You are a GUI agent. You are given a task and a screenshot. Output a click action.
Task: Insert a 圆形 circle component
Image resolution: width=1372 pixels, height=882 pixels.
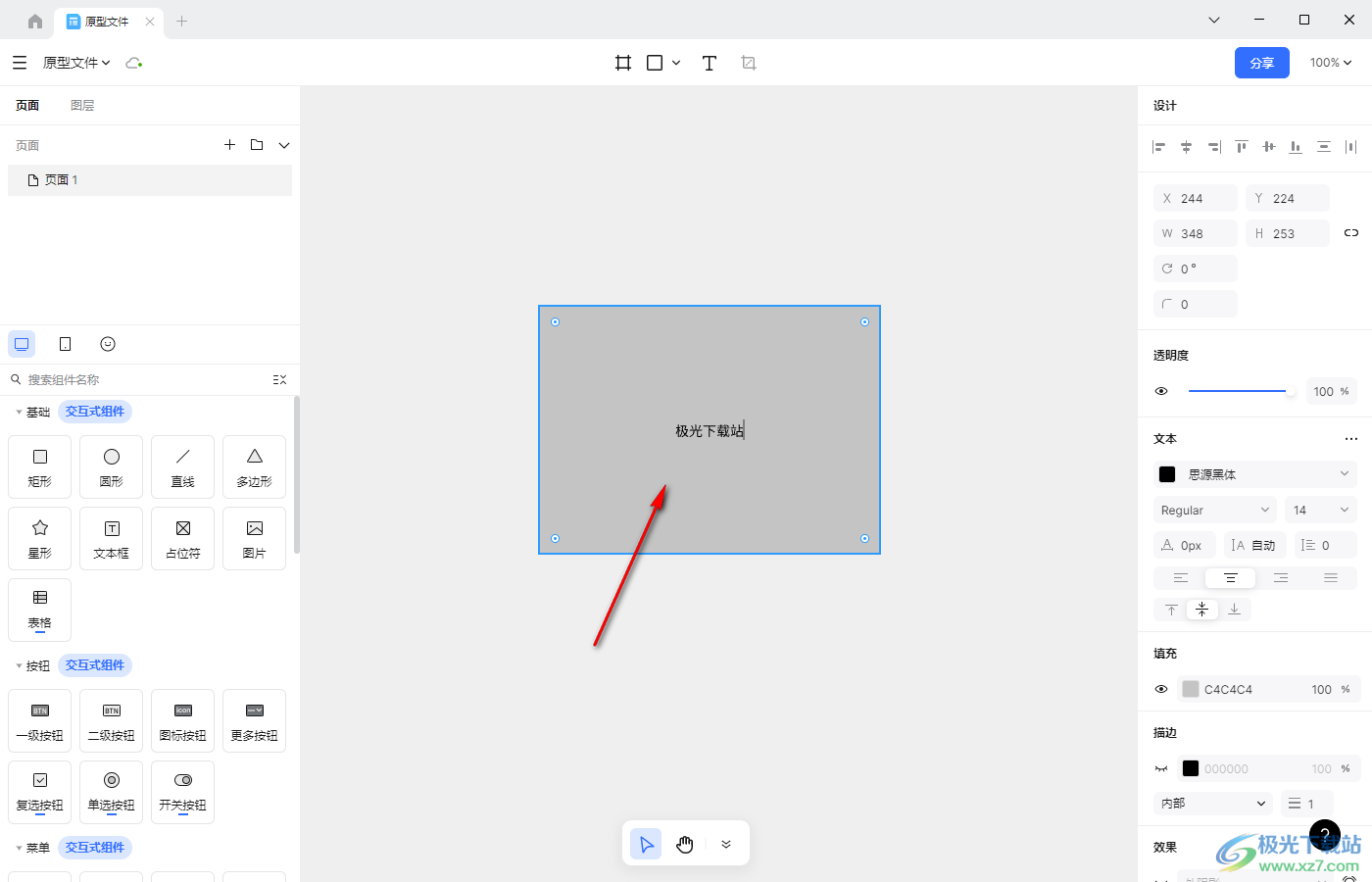tap(112, 466)
